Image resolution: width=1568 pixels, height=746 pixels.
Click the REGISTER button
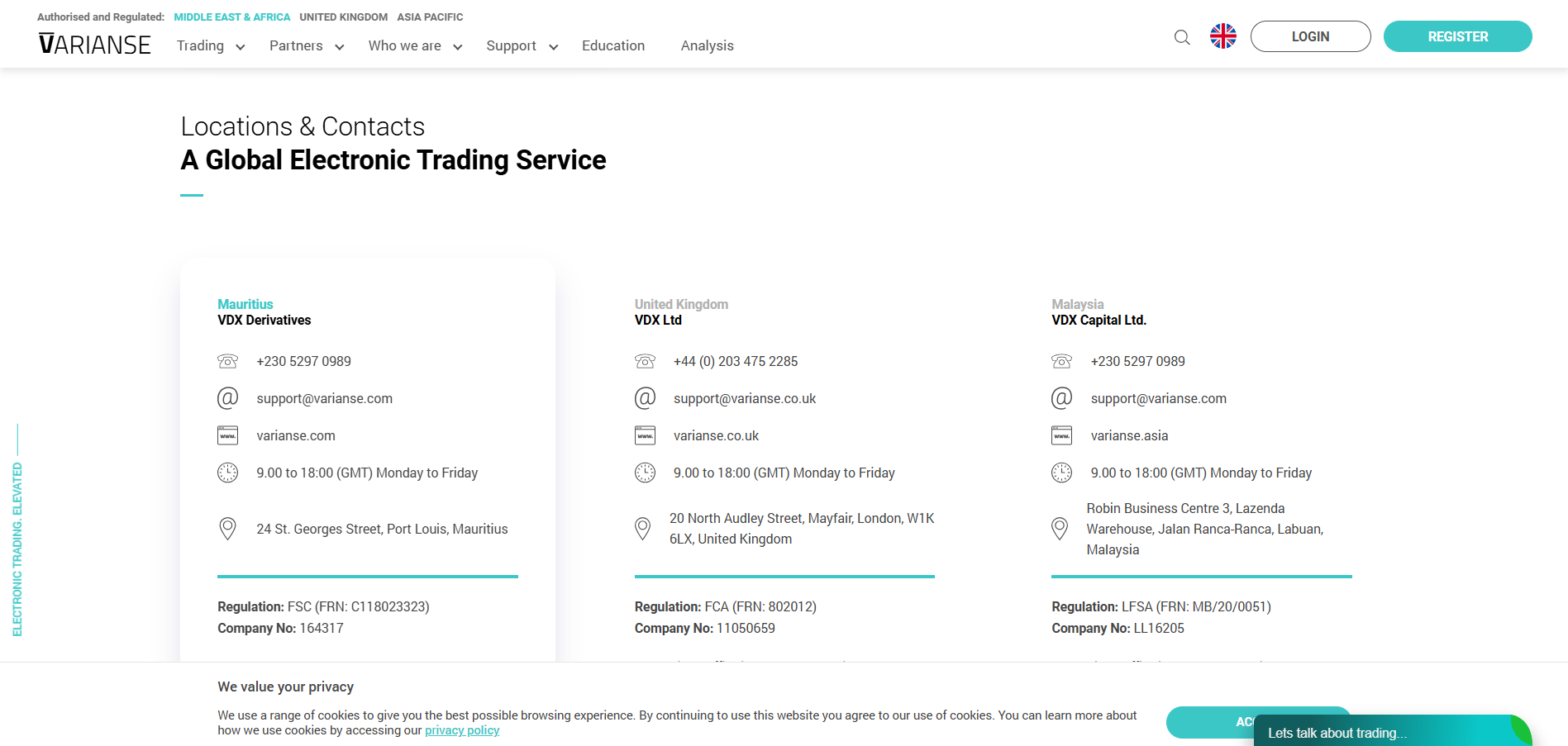1457,36
